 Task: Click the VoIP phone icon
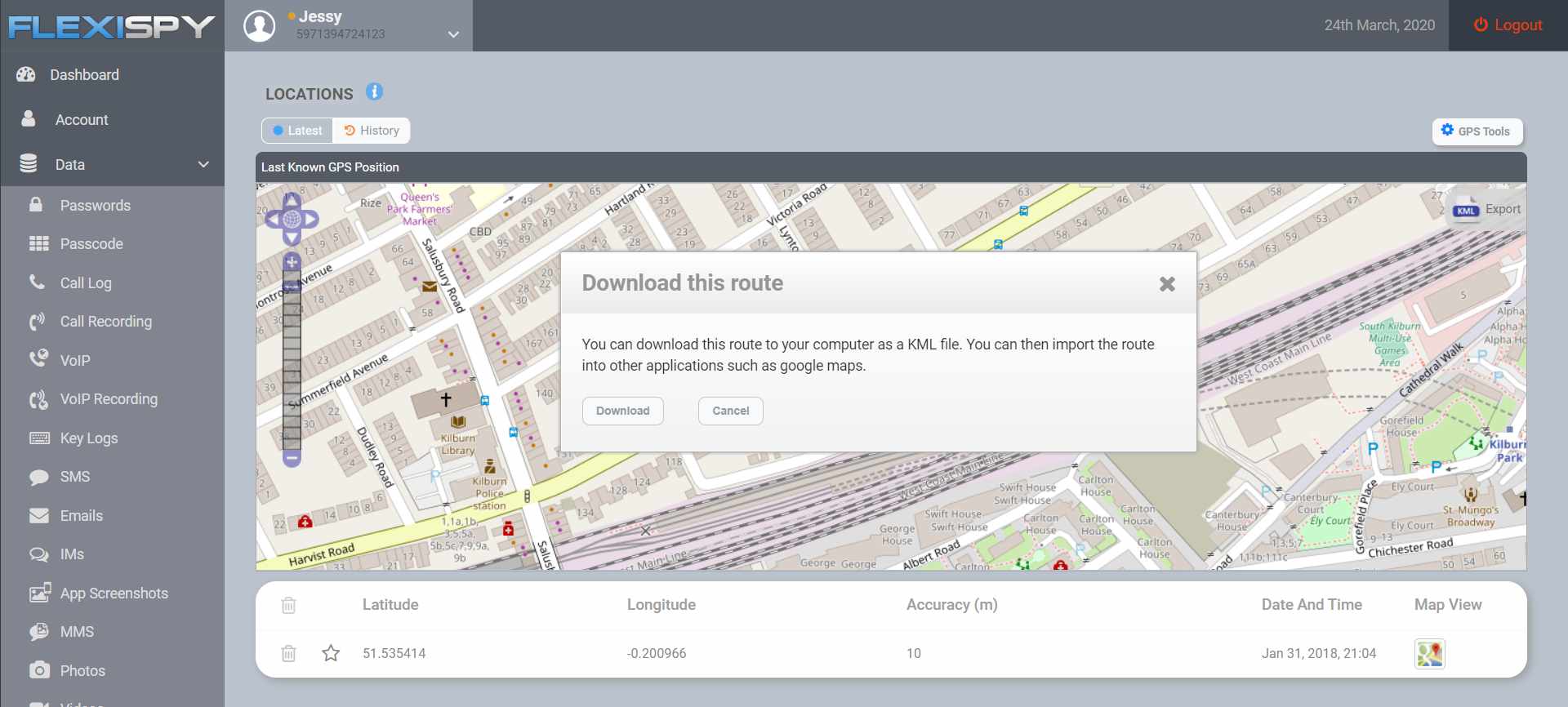[x=38, y=359]
